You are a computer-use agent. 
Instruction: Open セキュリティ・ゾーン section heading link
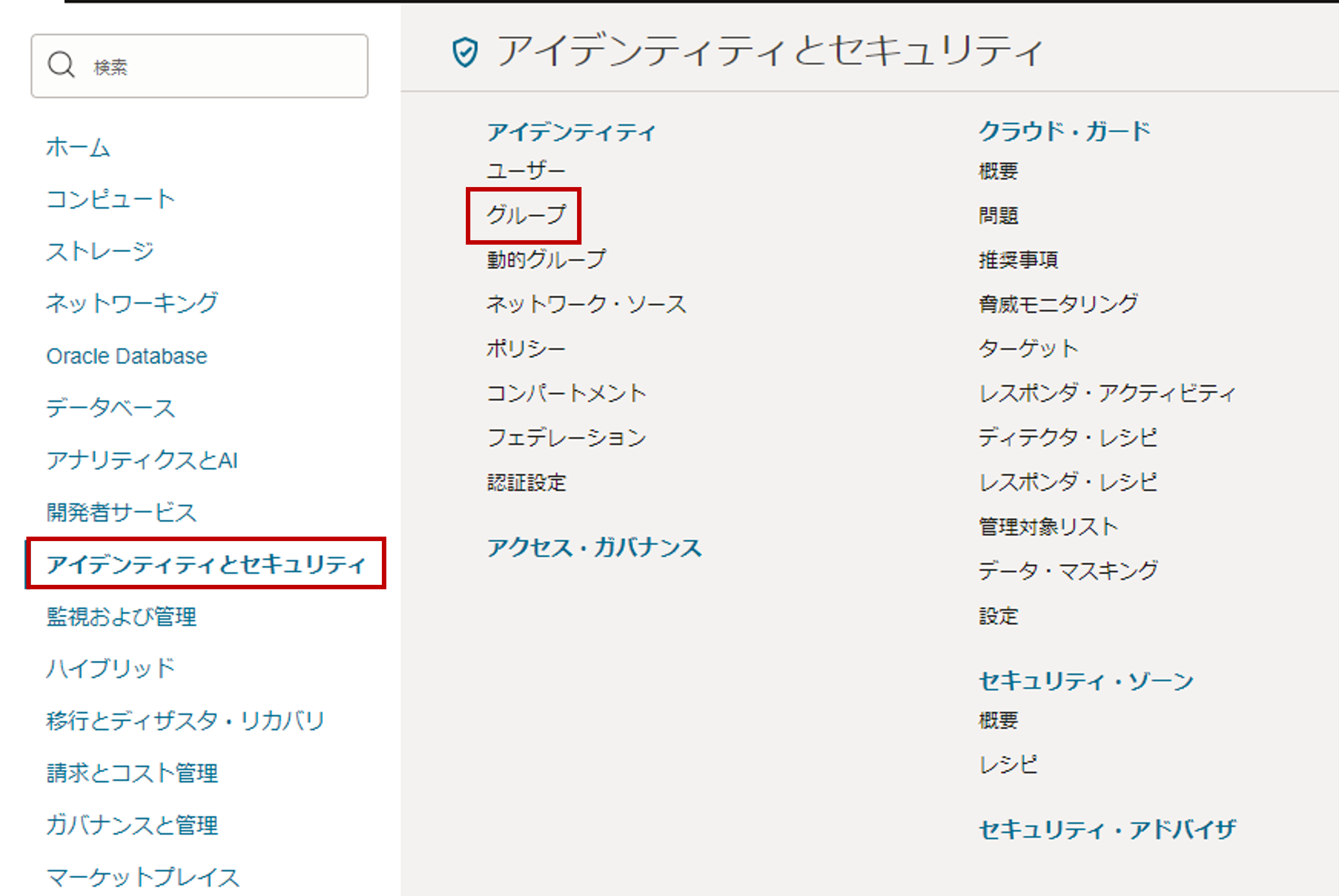tap(1086, 681)
